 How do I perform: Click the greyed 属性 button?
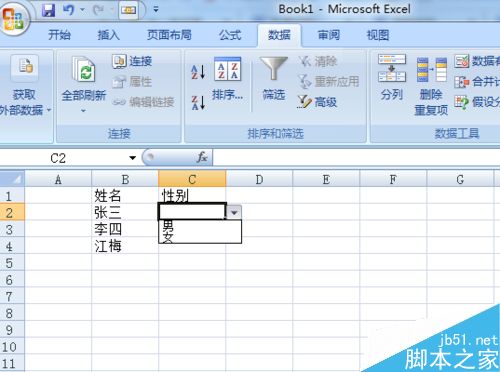pyautogui.click(x=132, y=82)
